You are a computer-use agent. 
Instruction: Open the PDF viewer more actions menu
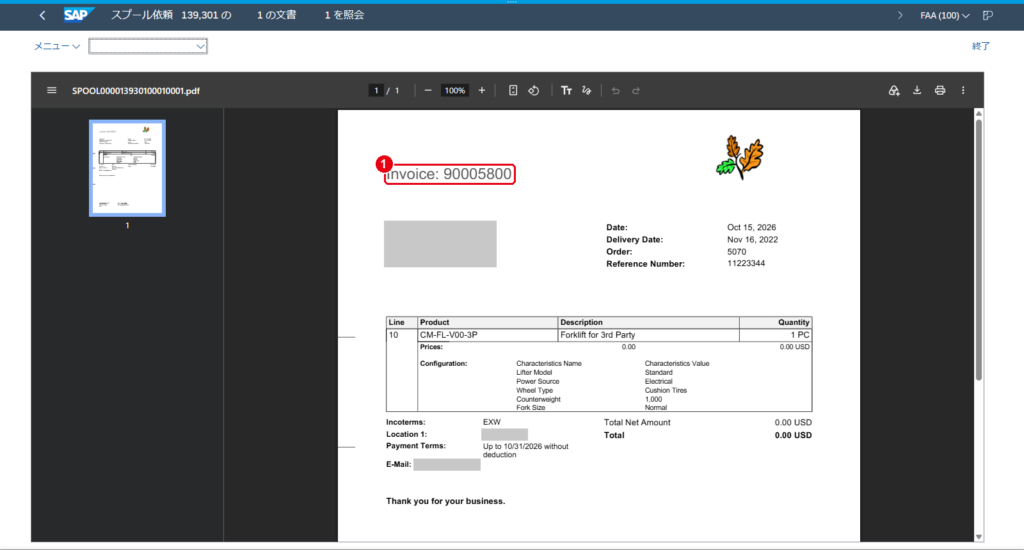tap(963, 90)
